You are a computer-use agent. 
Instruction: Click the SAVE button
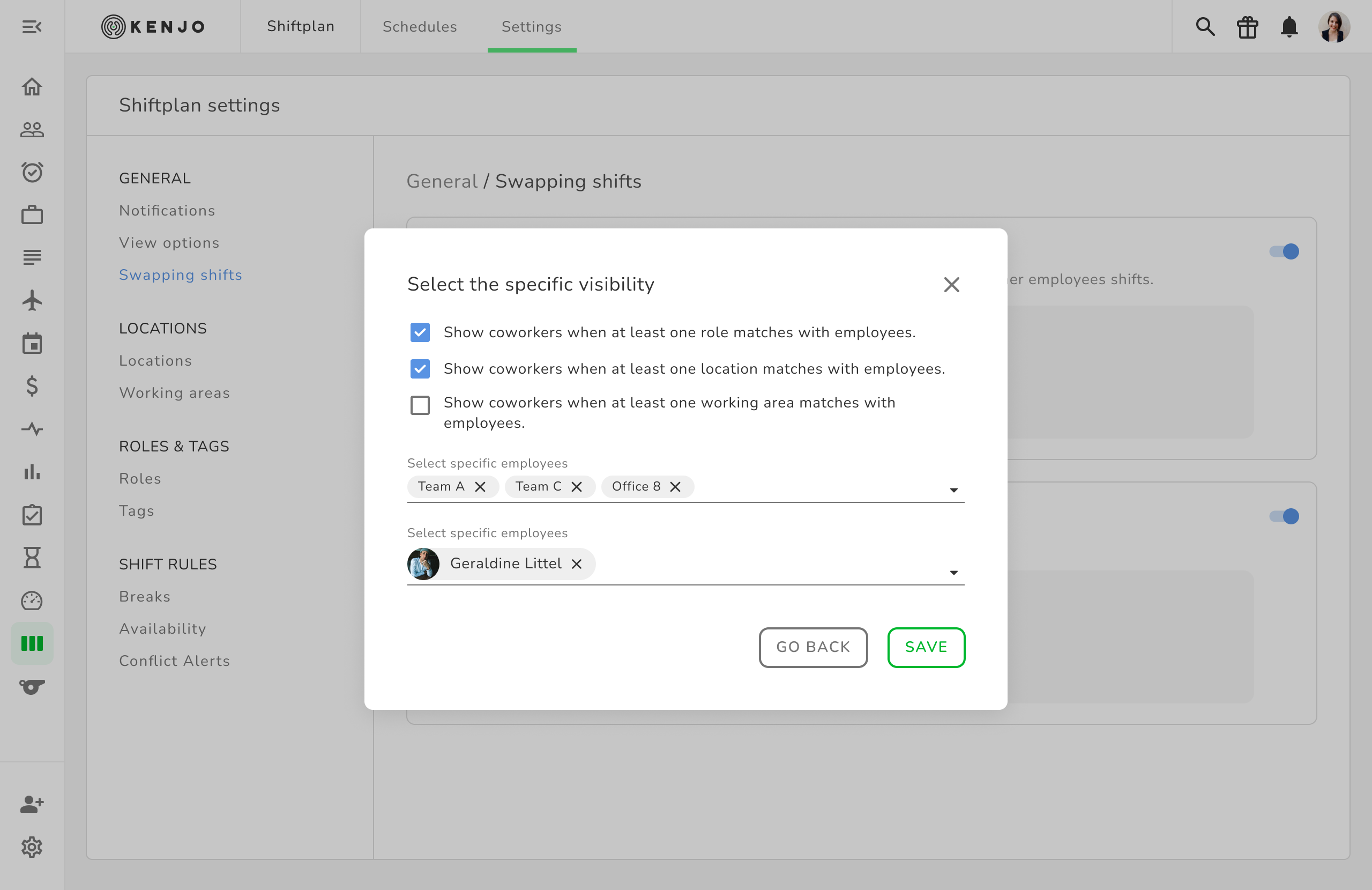point(926,647)
